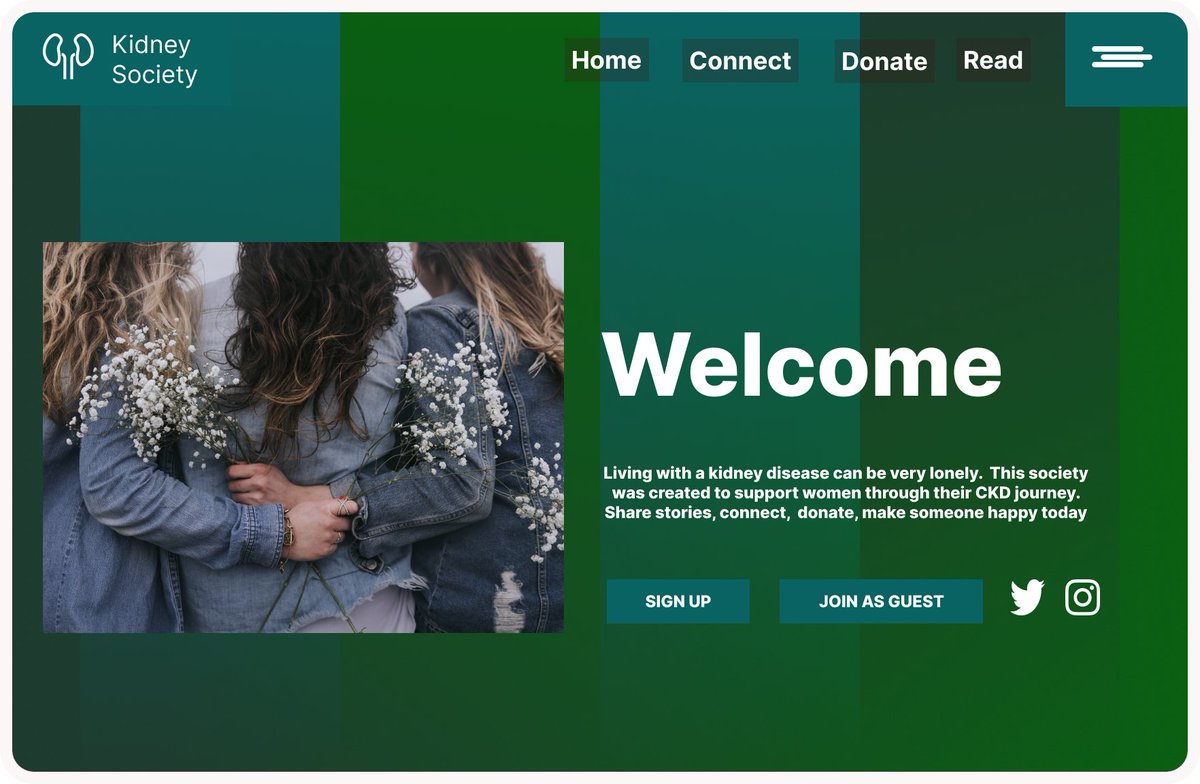
Task: Go to the Home nav item
Action: click(x=606, y=60)
